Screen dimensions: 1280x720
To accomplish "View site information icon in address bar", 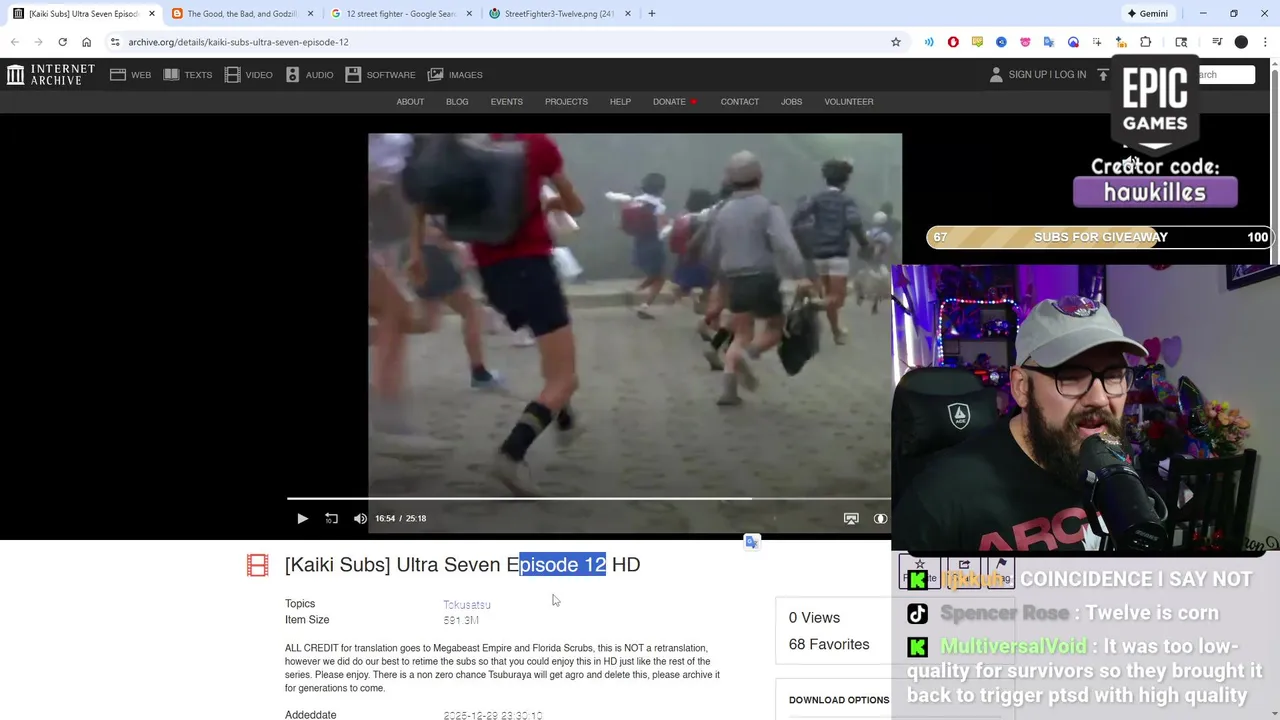I will tap(115, 42).
